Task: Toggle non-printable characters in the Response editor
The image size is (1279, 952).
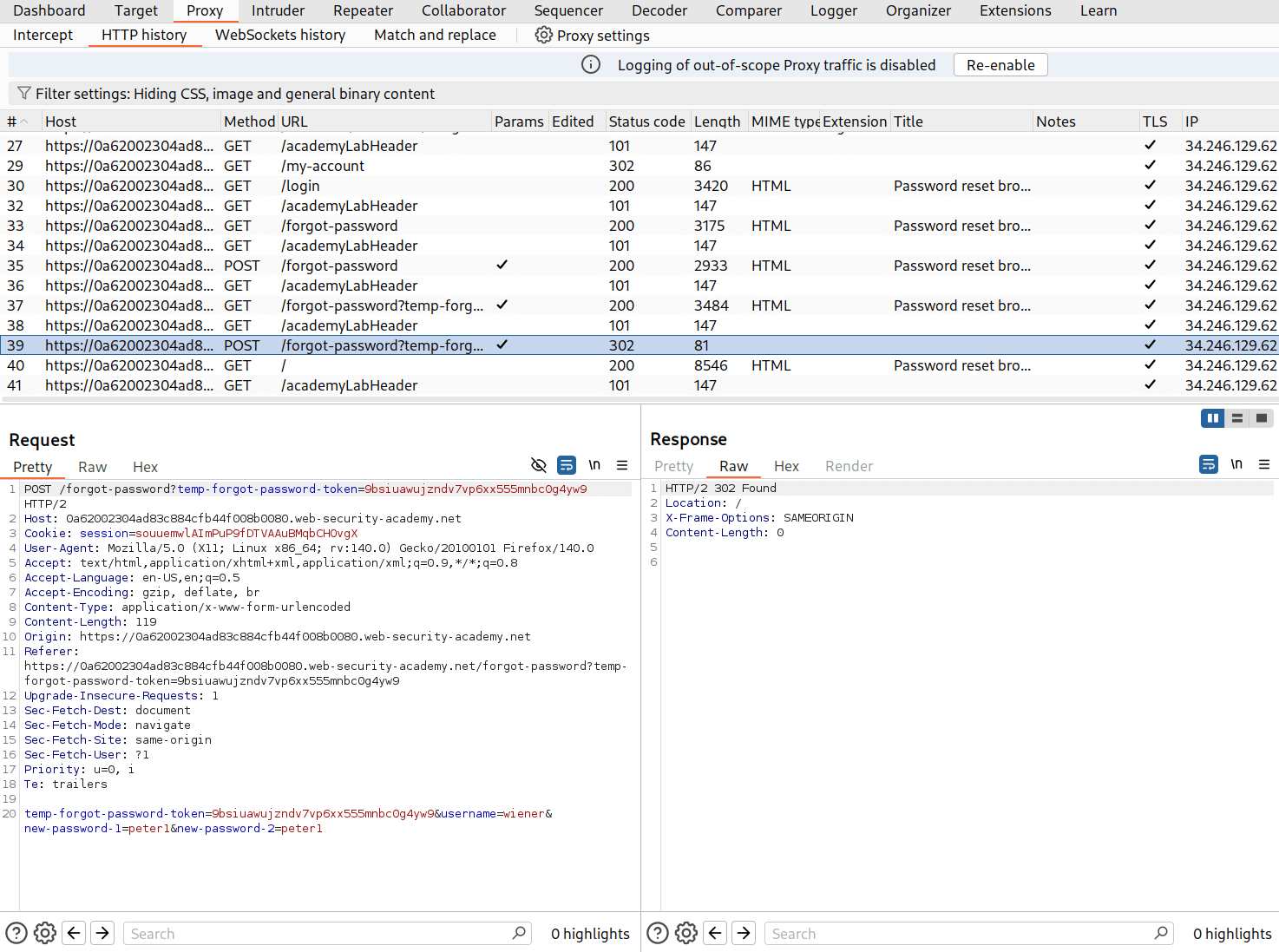Action: (x=1236, y=464)
